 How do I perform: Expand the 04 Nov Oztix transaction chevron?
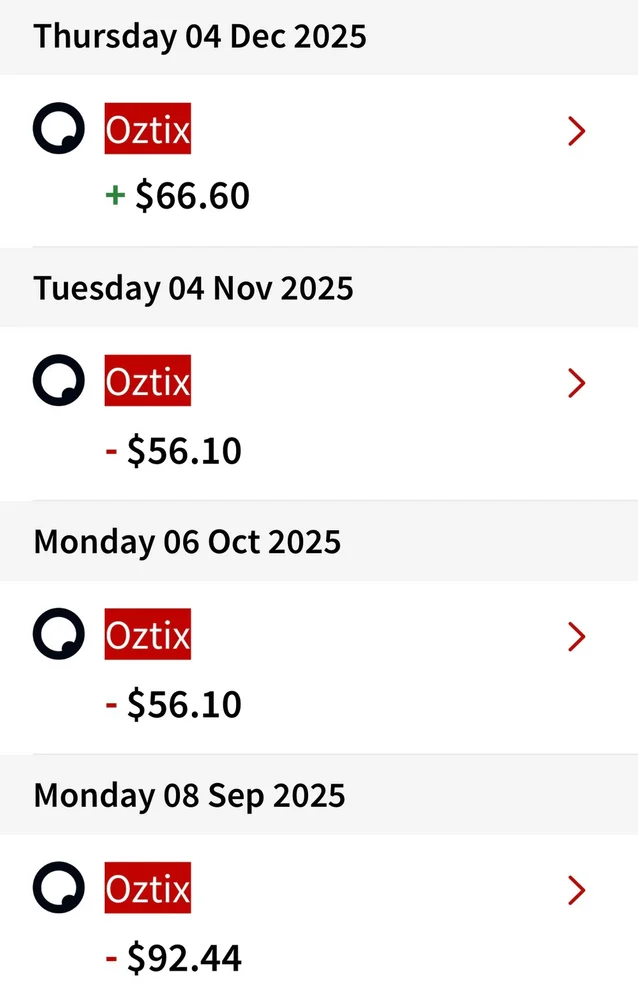(x=576, y=383)
